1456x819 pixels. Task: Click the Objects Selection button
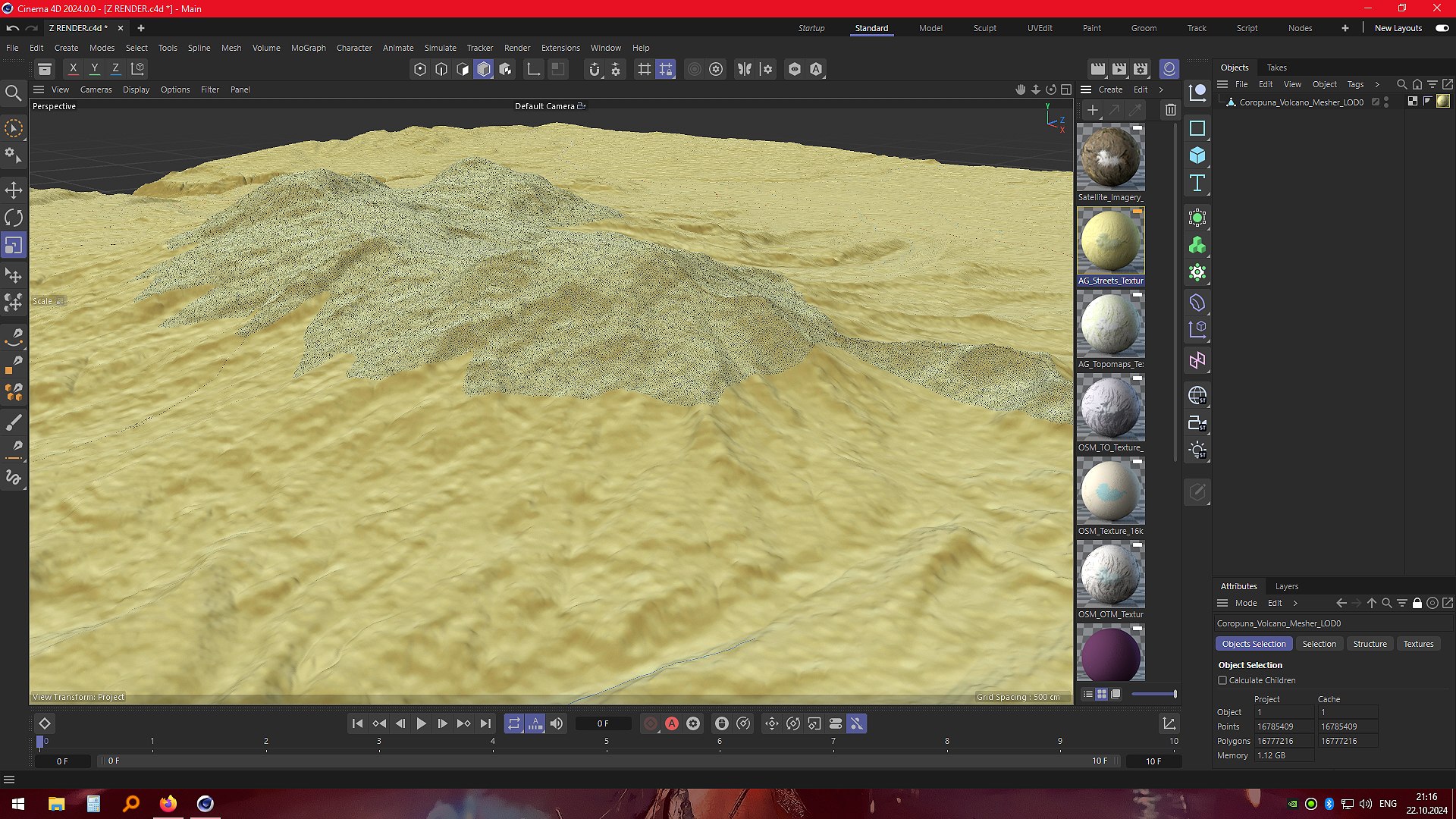click(x=1254, y=644)
